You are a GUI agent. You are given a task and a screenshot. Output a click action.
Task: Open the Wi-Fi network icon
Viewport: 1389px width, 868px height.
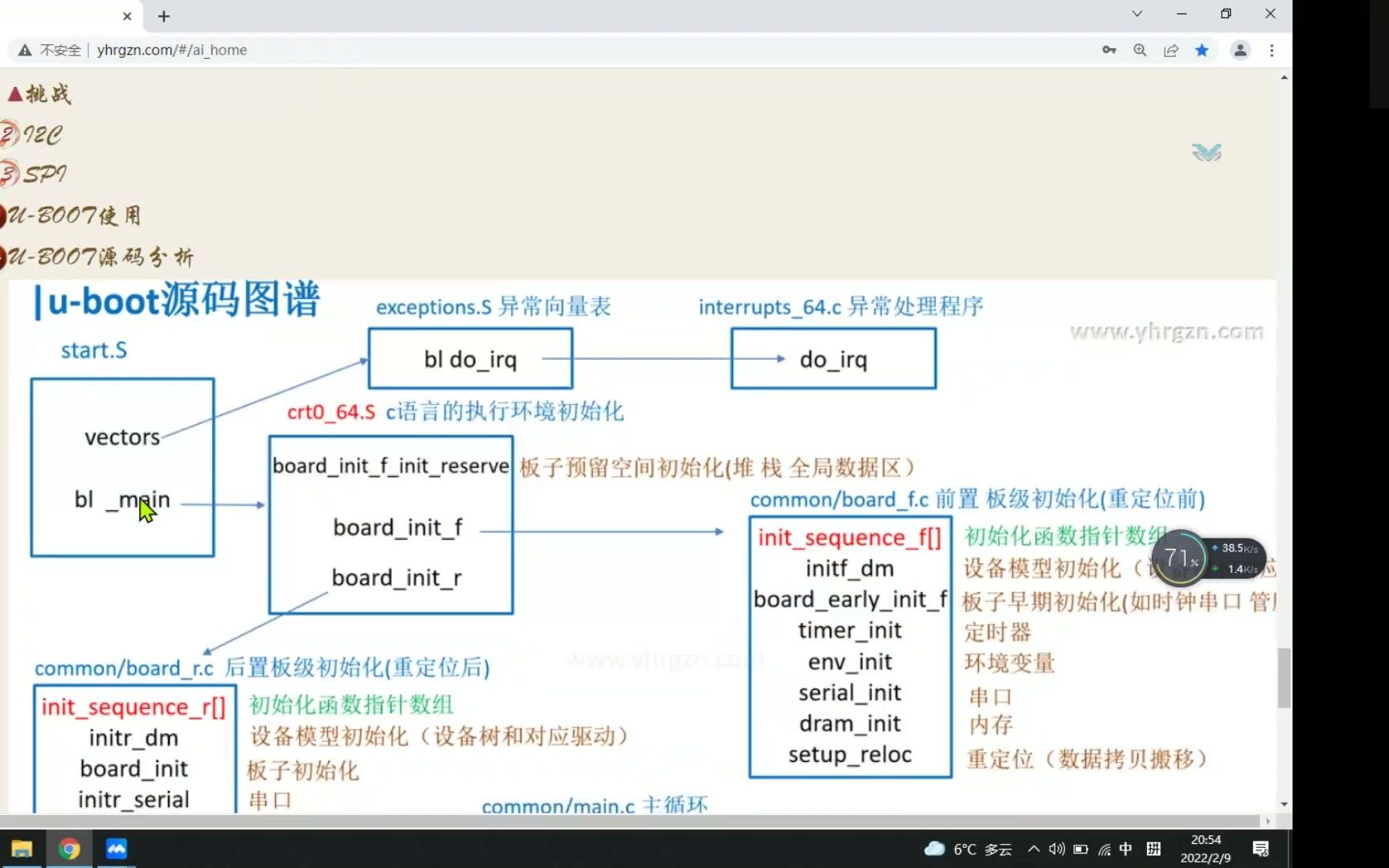(1104, 849)
